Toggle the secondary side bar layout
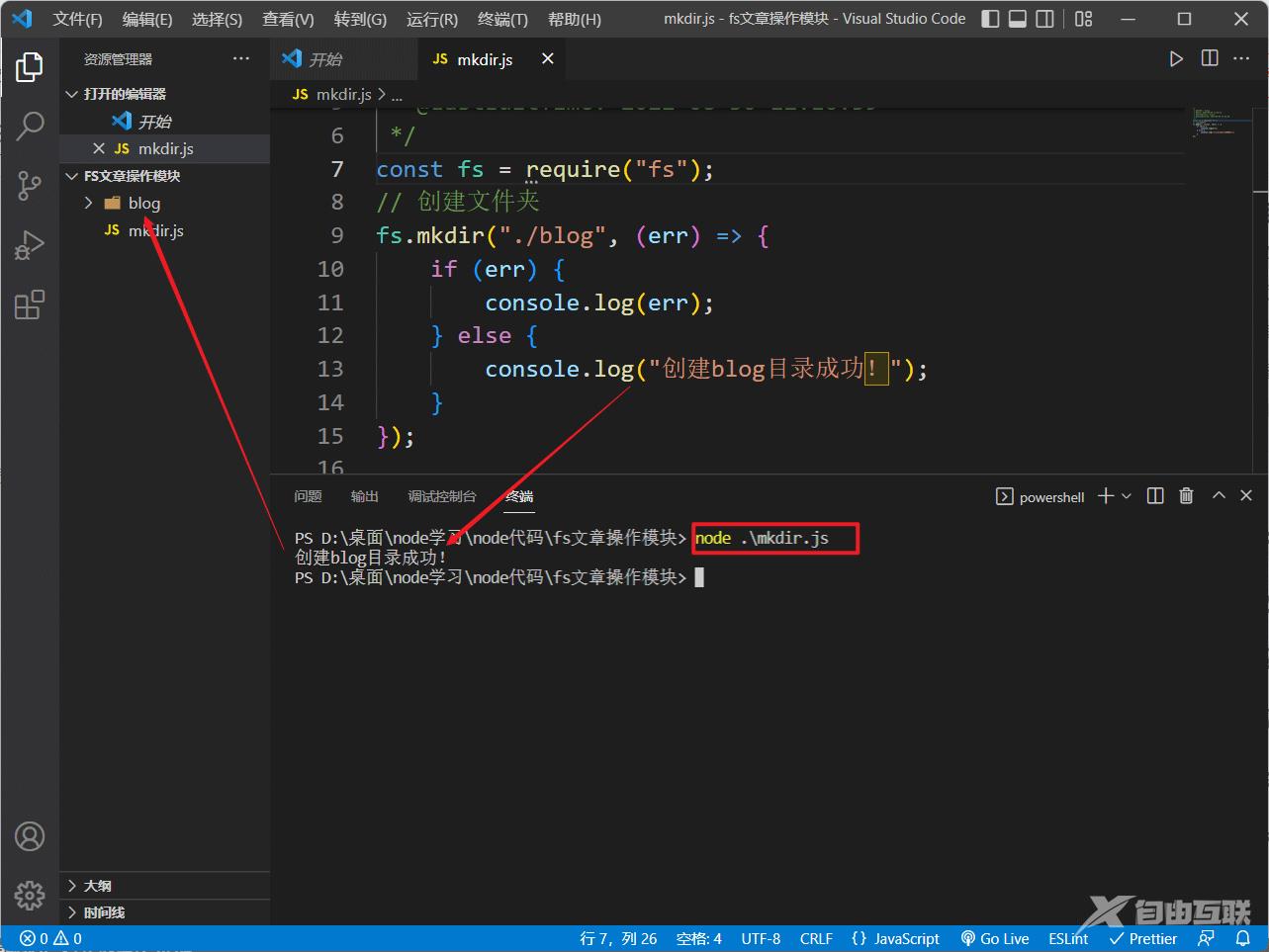The image size is (1269, 952). click(x=1044, y=19)
